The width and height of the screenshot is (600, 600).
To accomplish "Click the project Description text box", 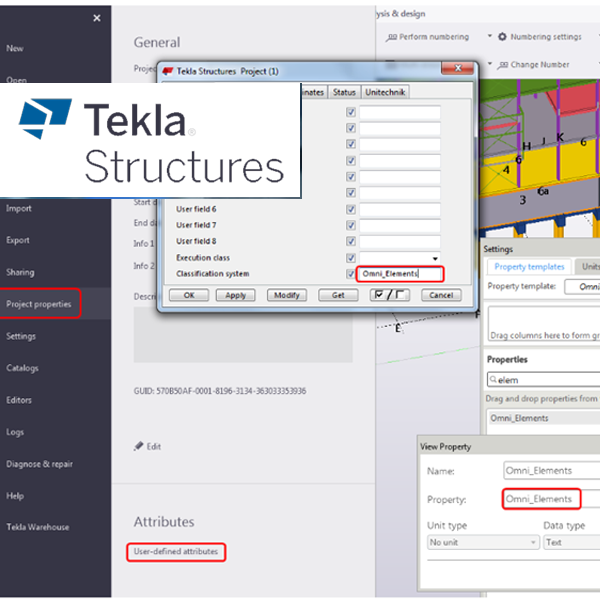I will coord(243,334).
